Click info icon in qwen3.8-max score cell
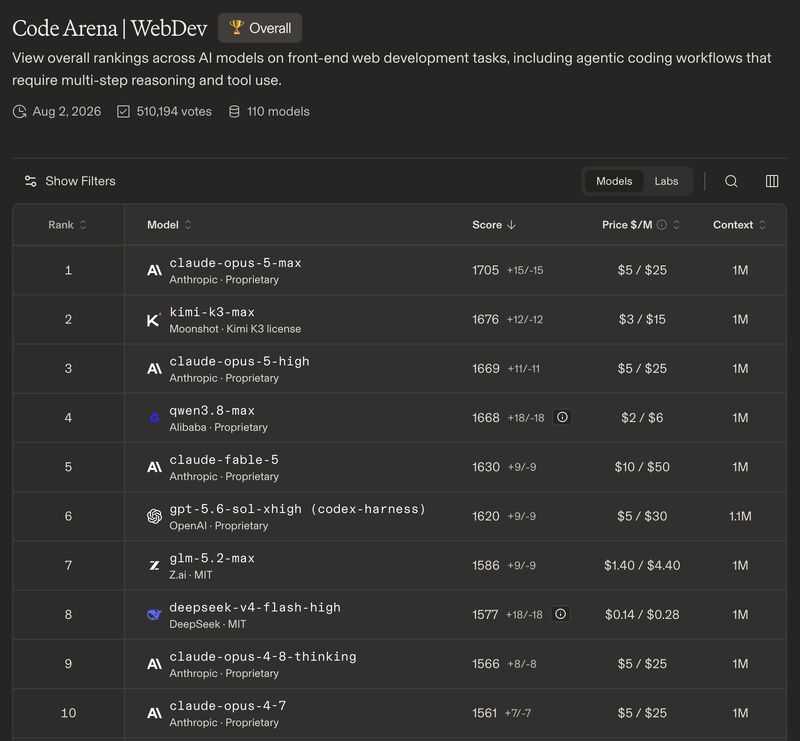The height and width of the screenshot is (741, 800). [x=562, y=417]
